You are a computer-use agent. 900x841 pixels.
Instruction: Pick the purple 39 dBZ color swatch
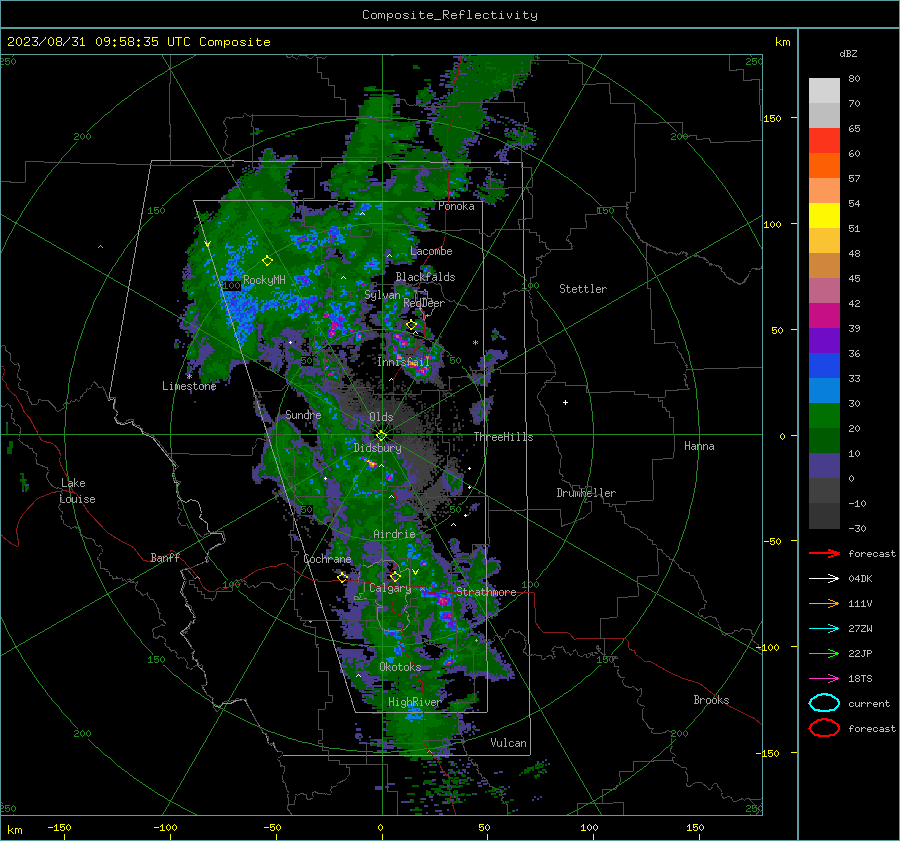[824, 340]
